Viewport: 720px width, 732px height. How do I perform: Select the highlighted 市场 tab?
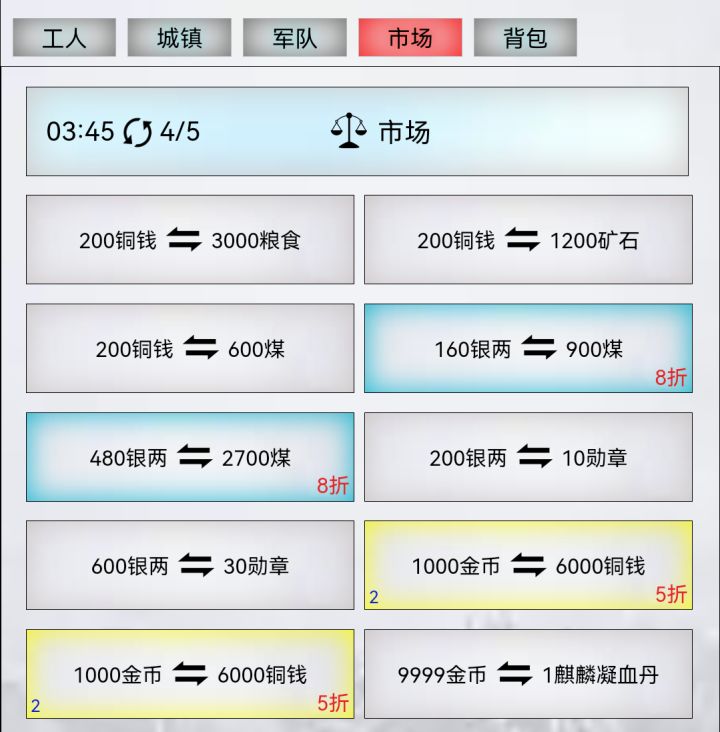410,37
